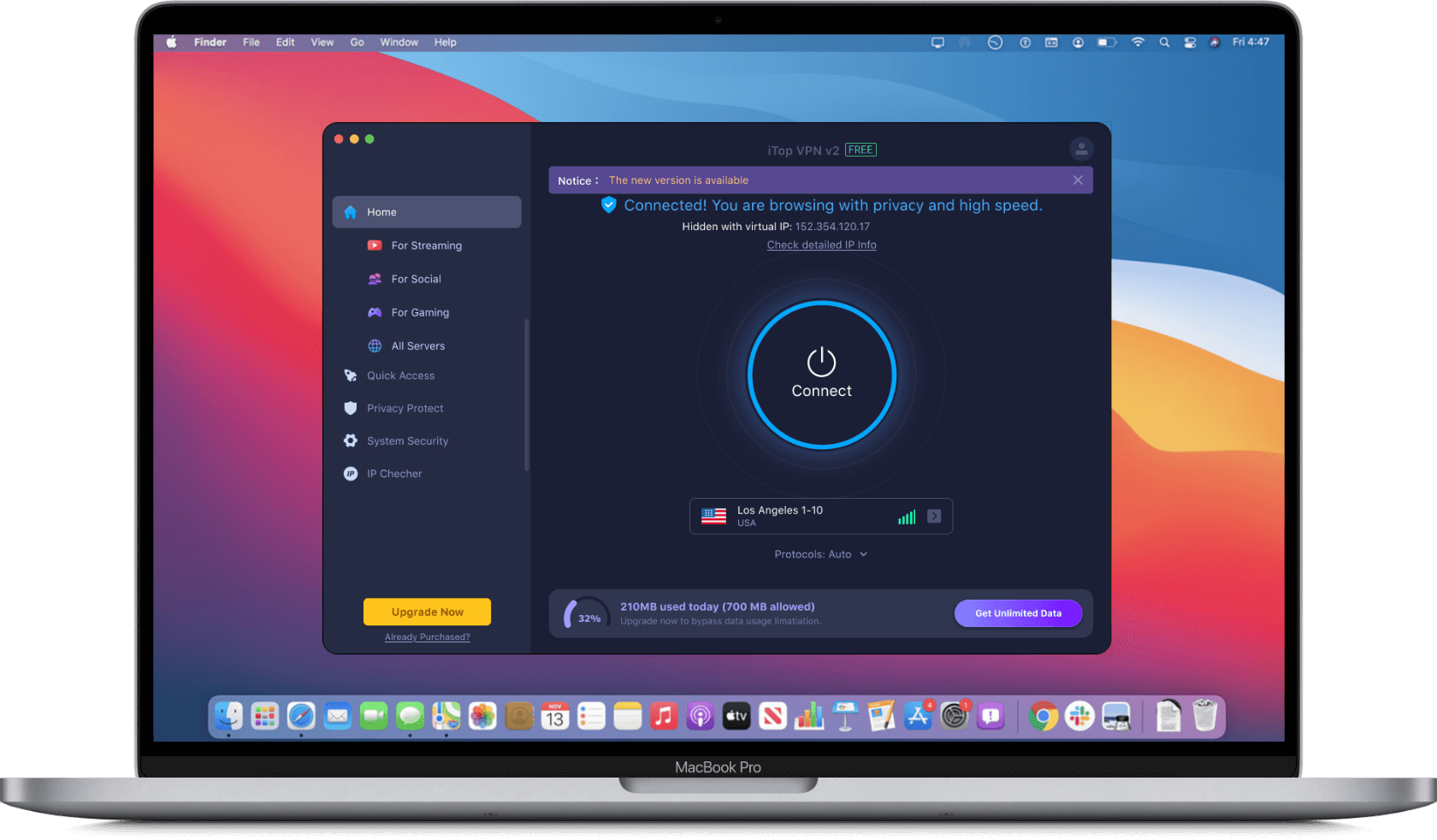Click the Privacy Protect shield icon
Viewport: 1437px width, 840px height.
point(351,408)
